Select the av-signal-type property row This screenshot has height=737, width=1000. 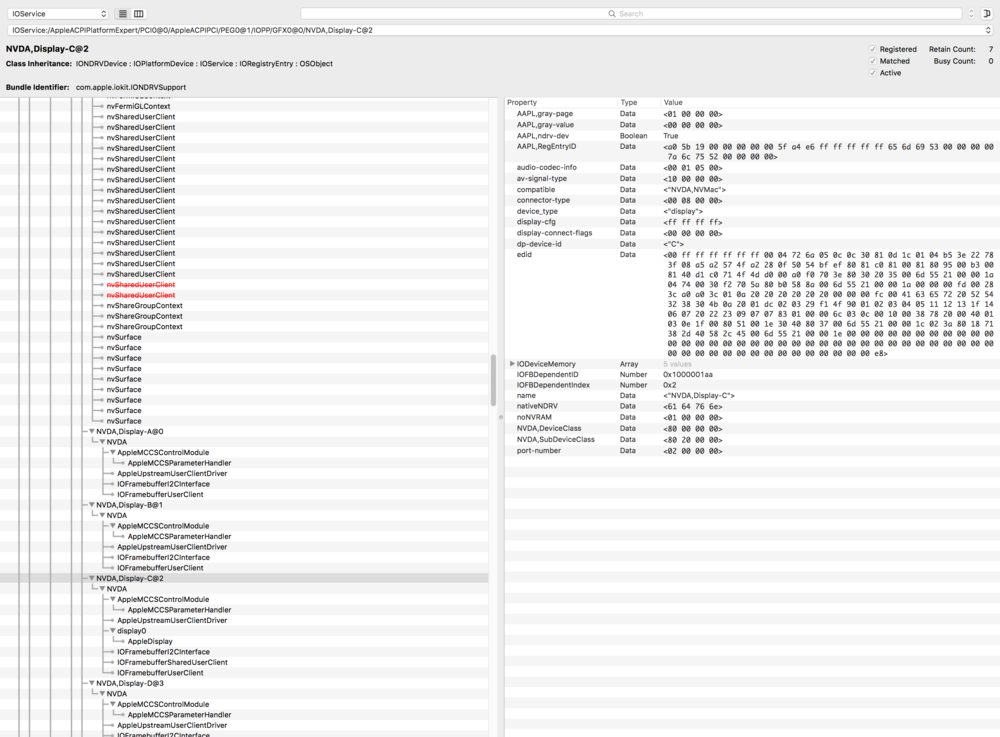click(x=752, y=179)
